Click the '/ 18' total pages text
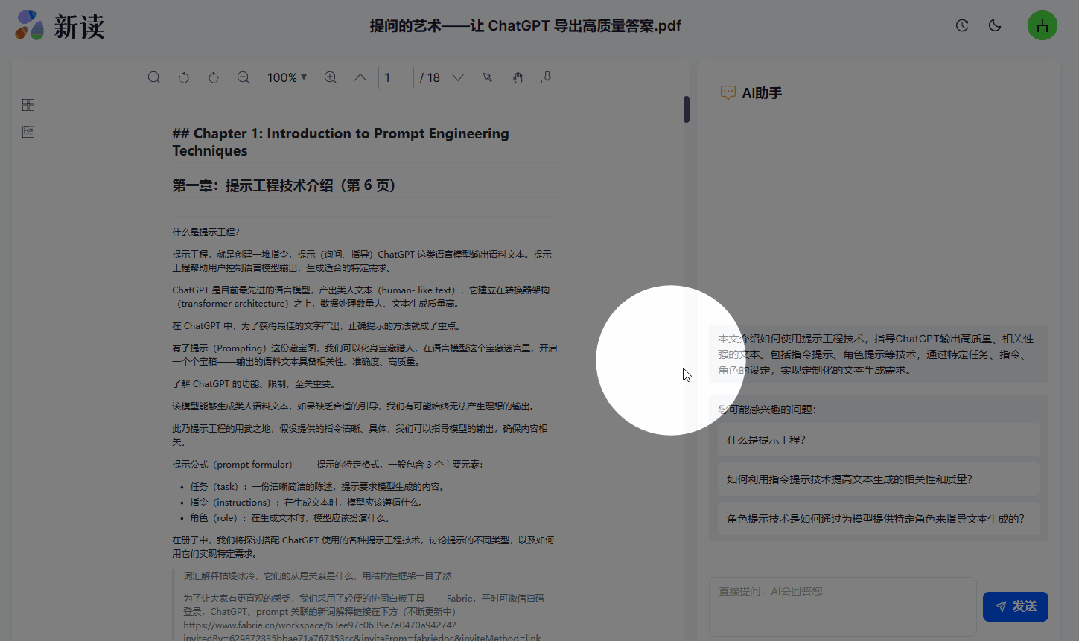 tap(430, 78)
